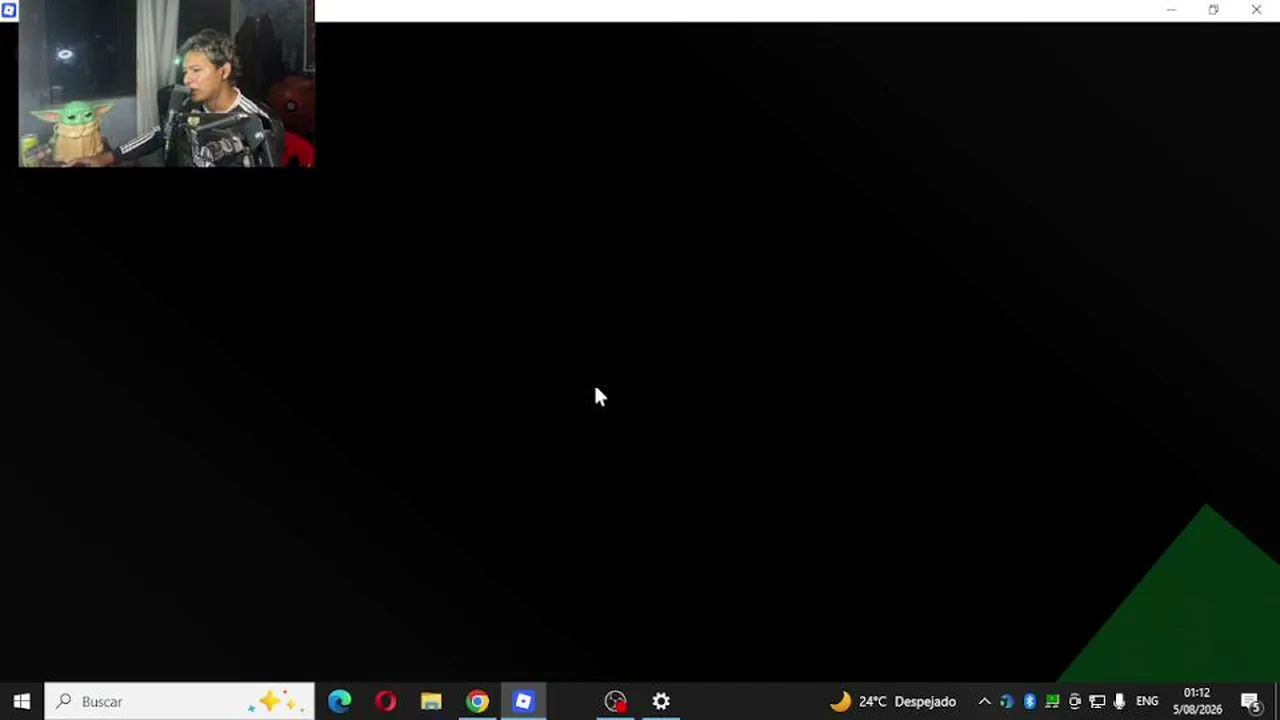The height and width of the screenshot is (720, 1280).
Task: Select the Roblox taskbar icon
Action: point(523,701)
